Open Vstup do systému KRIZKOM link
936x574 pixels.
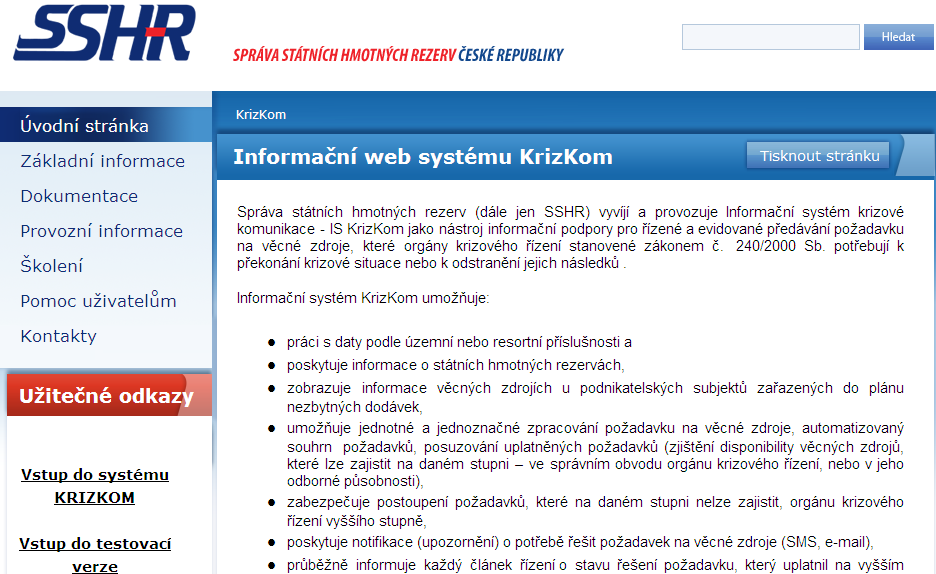coord(95,486)
